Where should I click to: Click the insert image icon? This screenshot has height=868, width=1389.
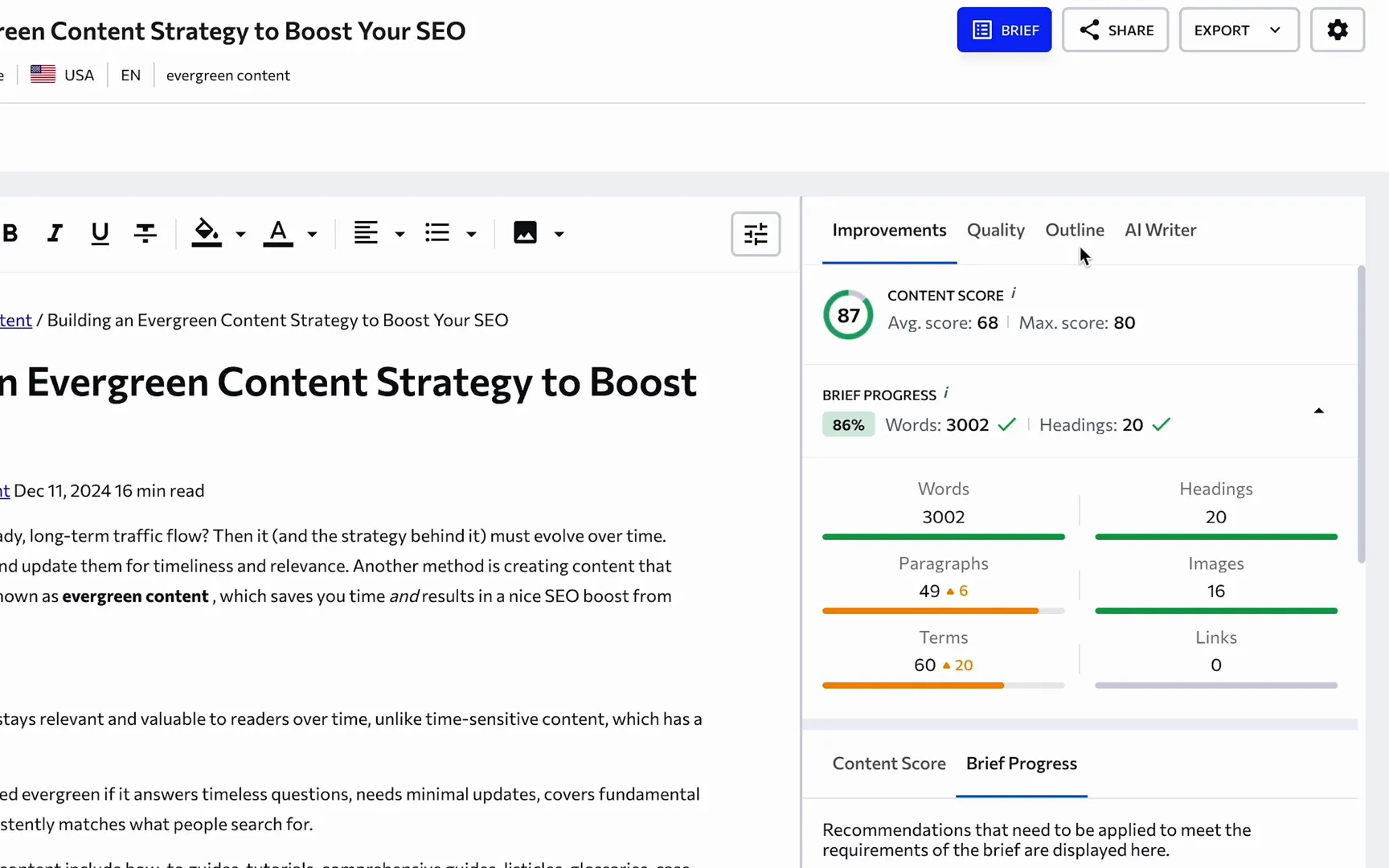(525, 233)
